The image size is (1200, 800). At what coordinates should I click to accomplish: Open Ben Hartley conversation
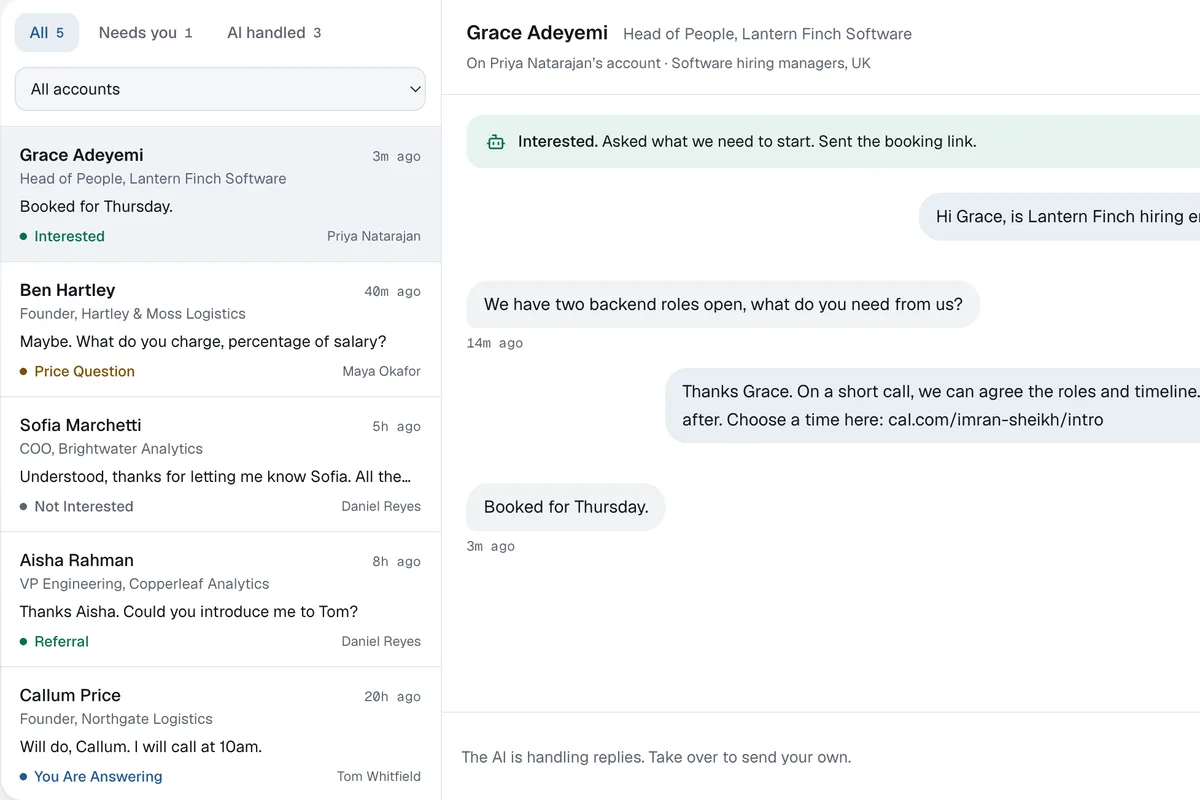coord(220,329)
